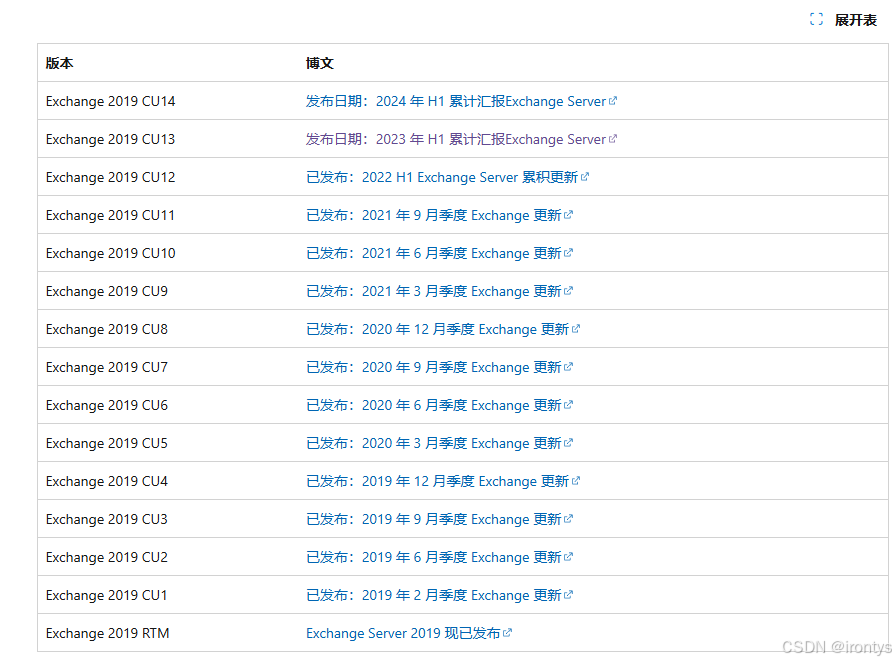Click external link icon after 2019 年 9 月 post

[568, 519]
